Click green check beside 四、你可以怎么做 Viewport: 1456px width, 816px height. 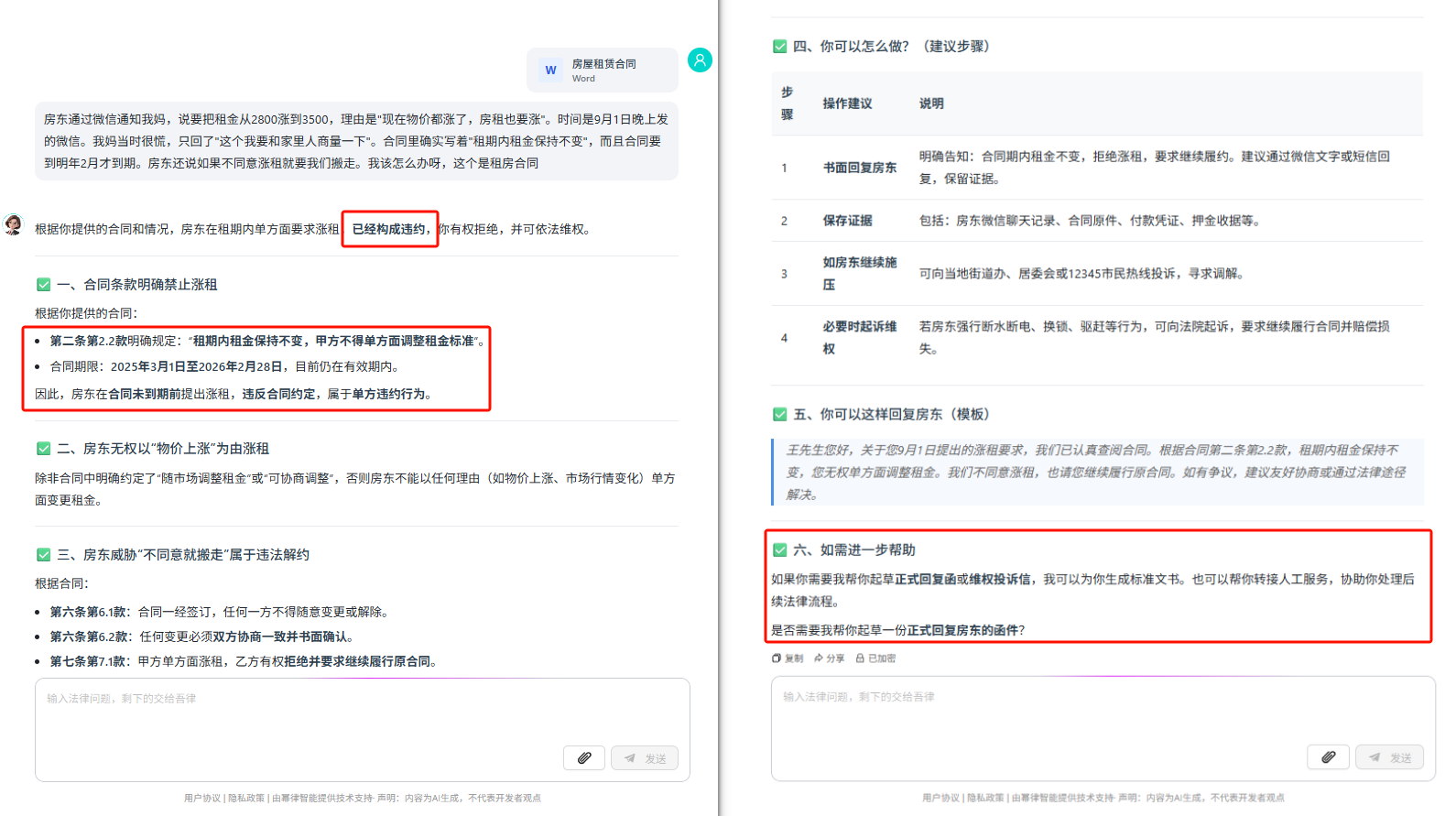tap(779, 47)
